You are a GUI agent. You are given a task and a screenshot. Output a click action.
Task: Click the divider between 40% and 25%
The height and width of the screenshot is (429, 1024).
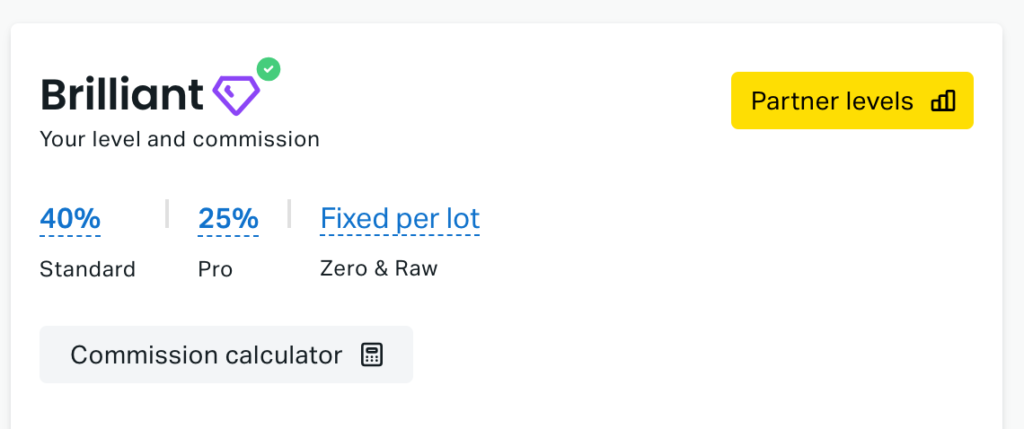(x=167, y=214)
